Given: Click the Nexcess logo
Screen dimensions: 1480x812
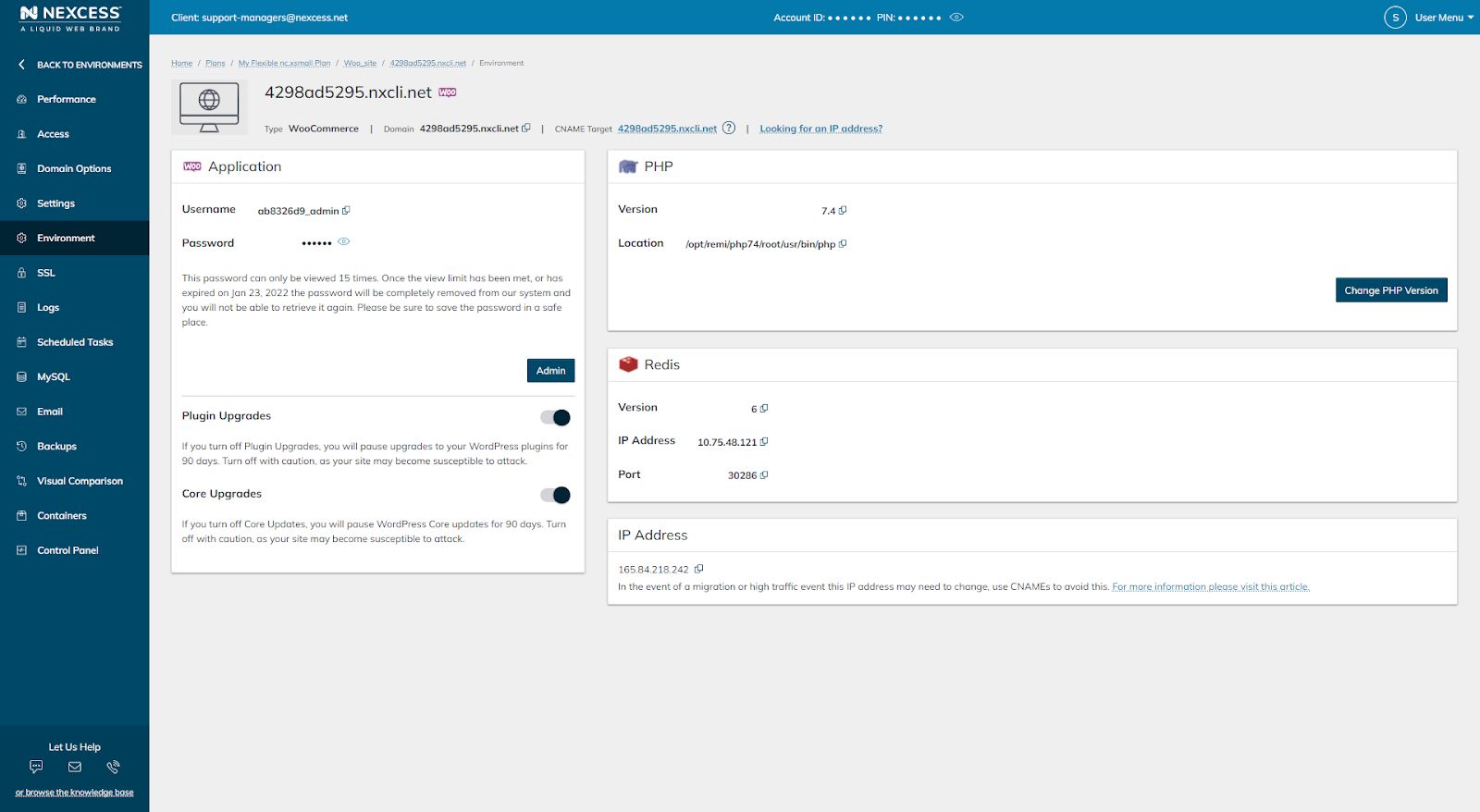Looking at the screenshot, I should click(x=70, y=18).
